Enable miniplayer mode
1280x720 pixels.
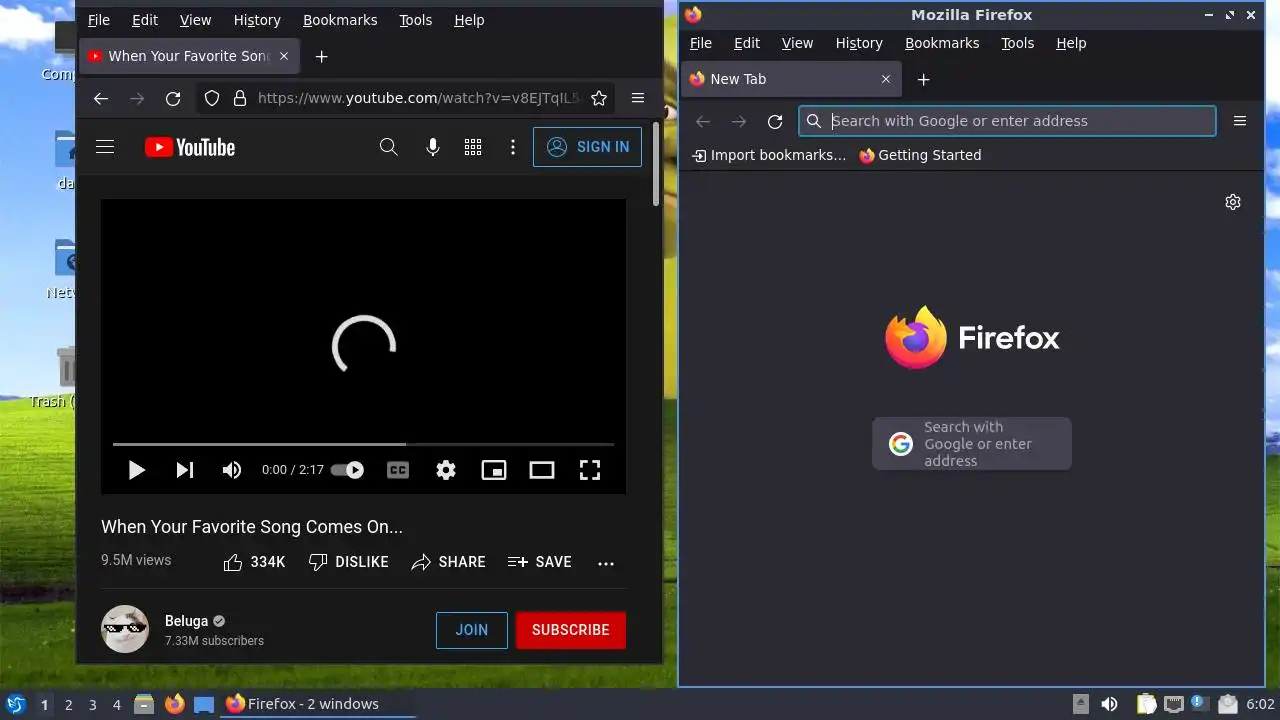coord(494,470)
